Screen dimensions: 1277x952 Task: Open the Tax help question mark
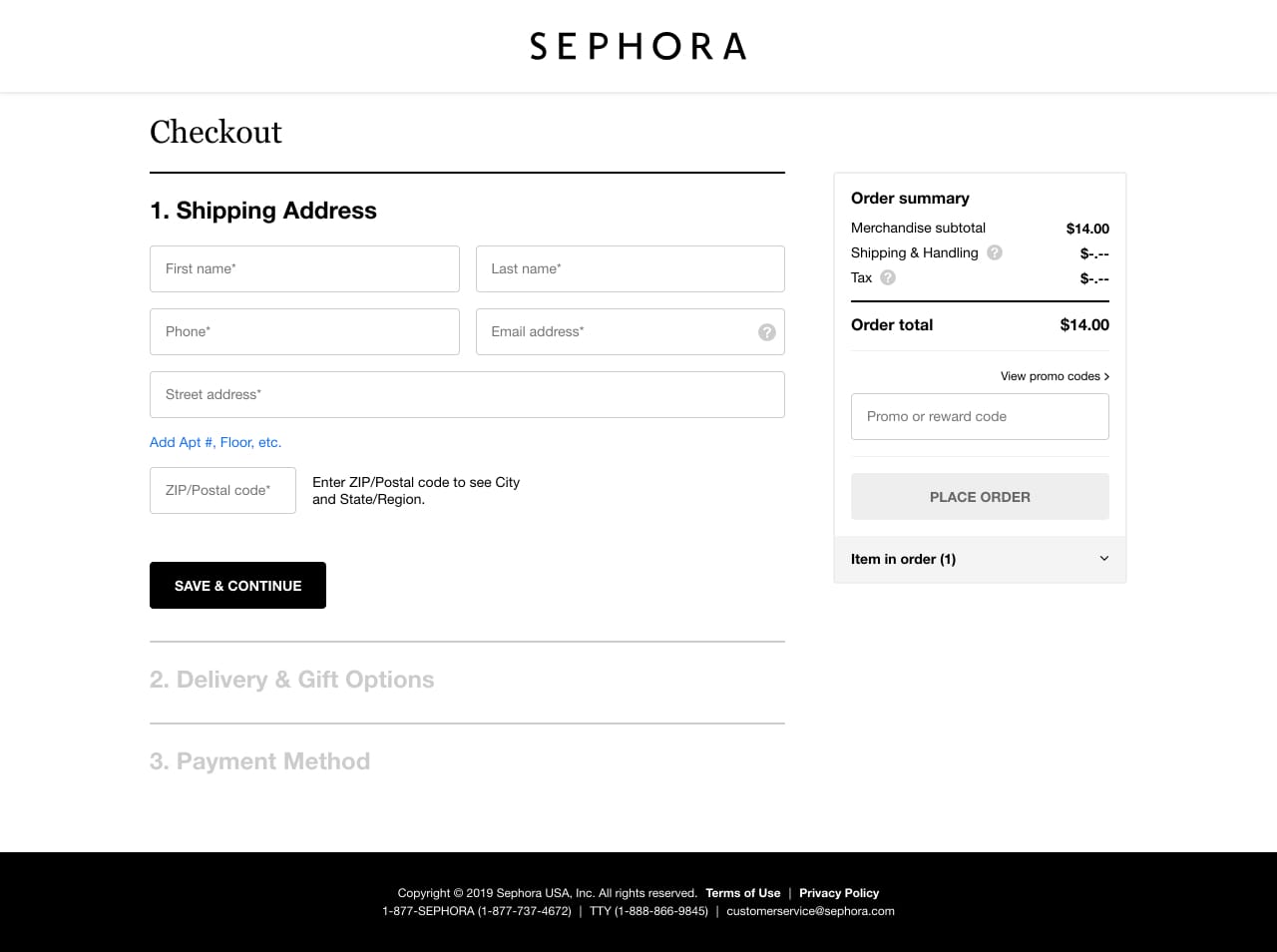pos(888,277)
